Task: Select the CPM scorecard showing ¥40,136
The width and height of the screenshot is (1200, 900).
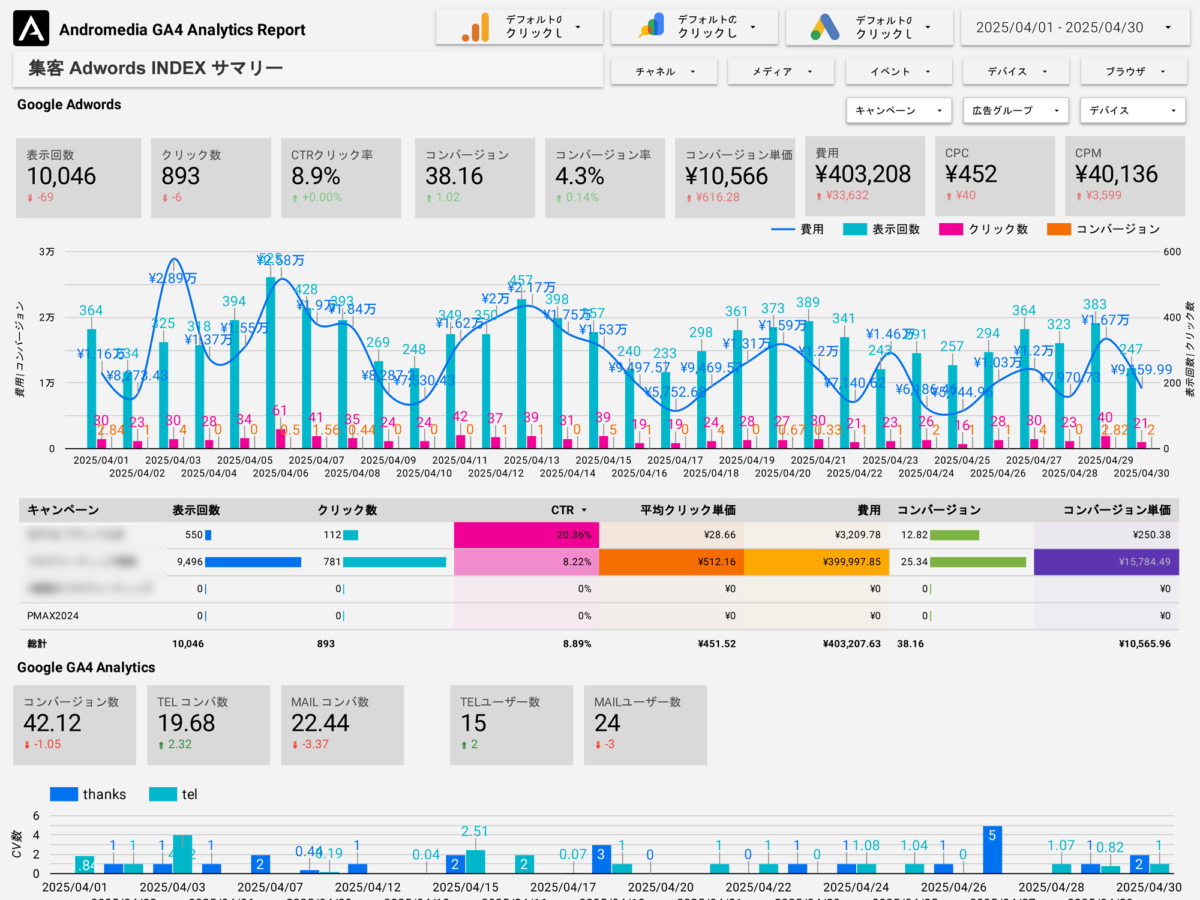Action: tap(1126, 177)
